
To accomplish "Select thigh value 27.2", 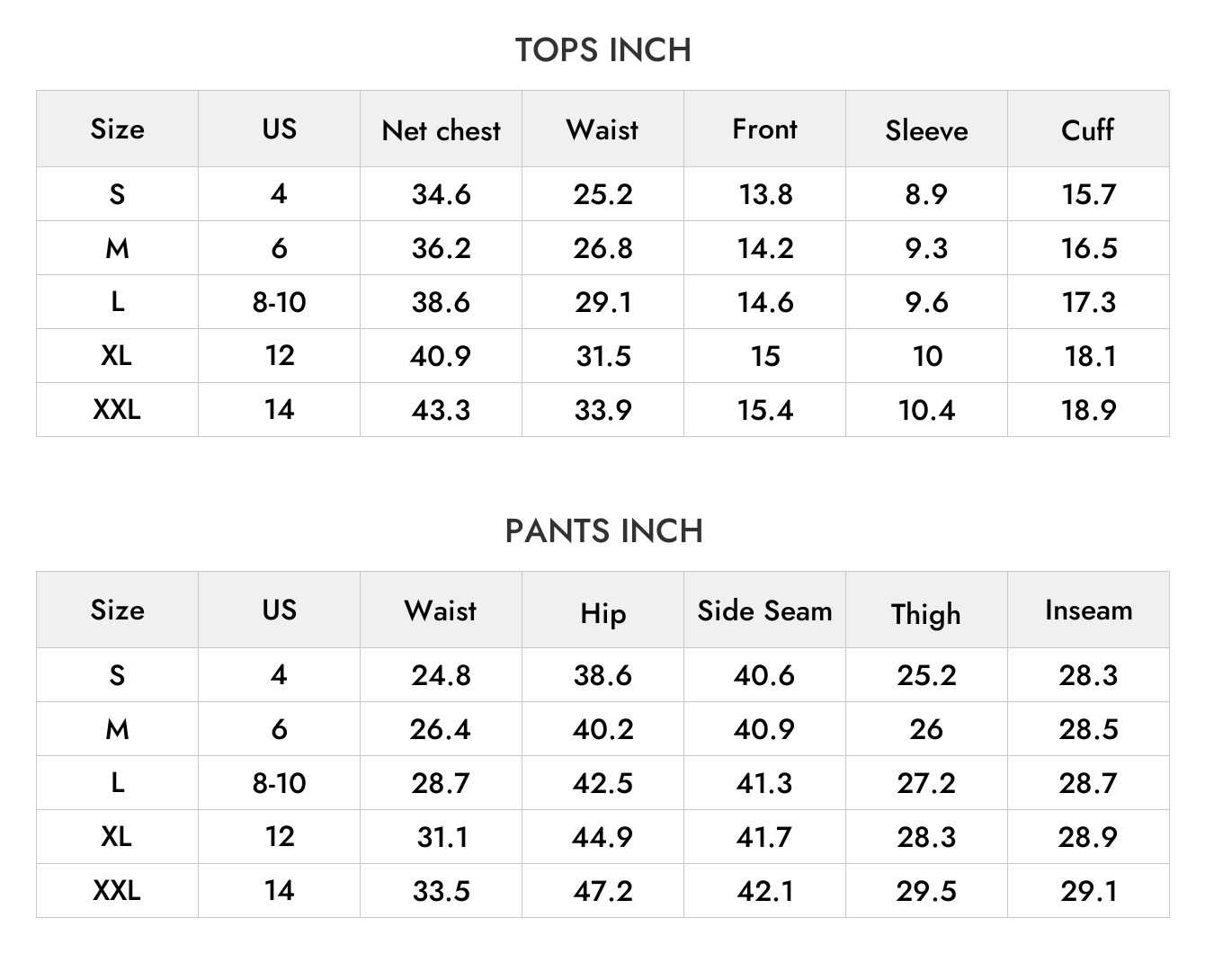I will pos(926,783).
